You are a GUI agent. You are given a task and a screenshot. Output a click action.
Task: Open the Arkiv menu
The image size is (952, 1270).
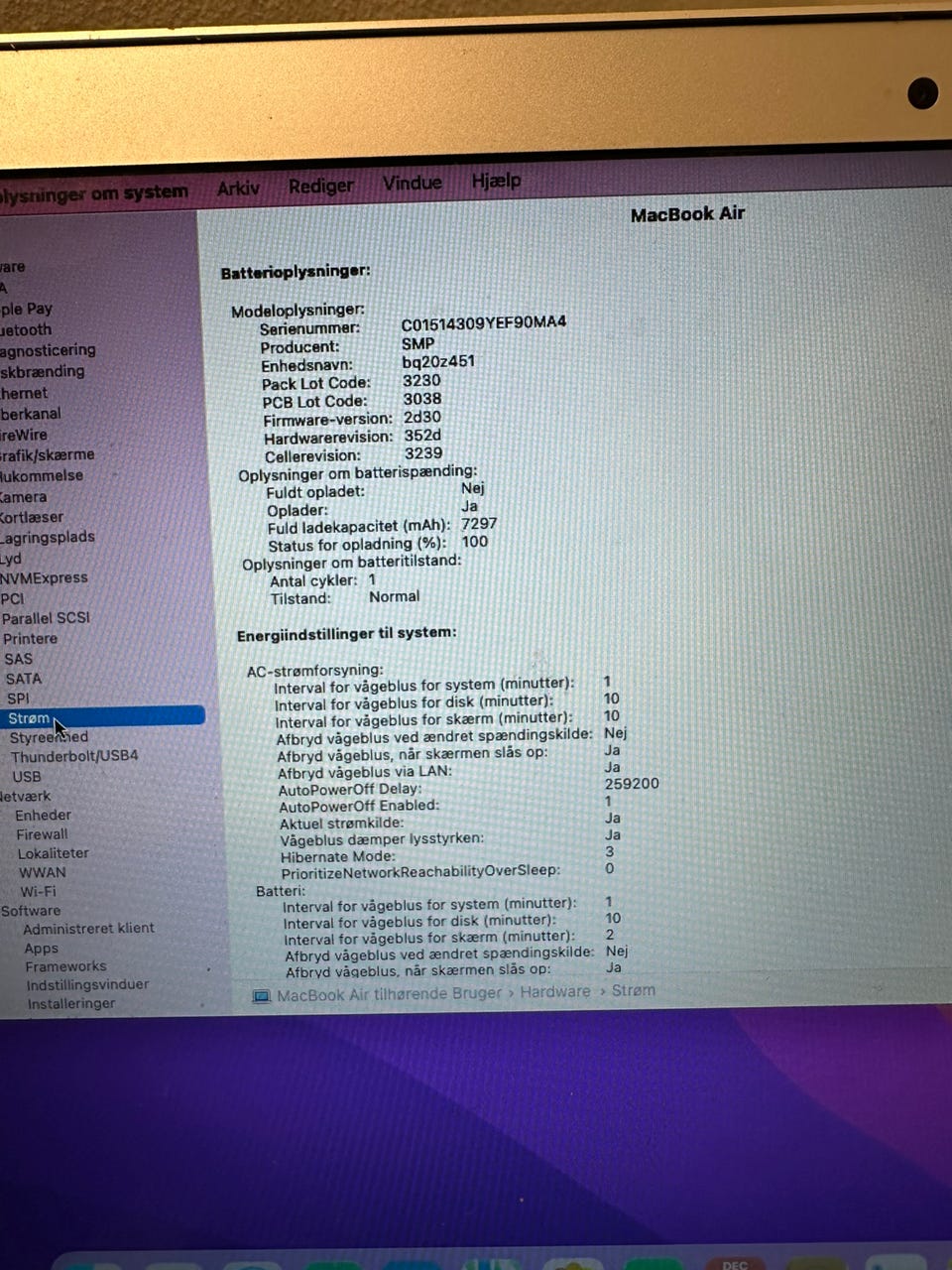point(238,189)
